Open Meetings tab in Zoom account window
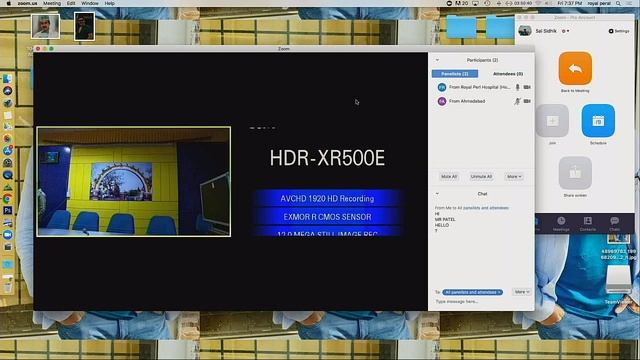This screenshot has height=360, width=640. [561, 224]
